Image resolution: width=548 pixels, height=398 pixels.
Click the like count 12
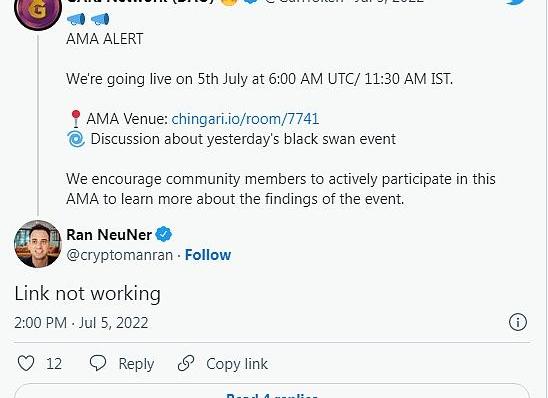tap(54, 364)
